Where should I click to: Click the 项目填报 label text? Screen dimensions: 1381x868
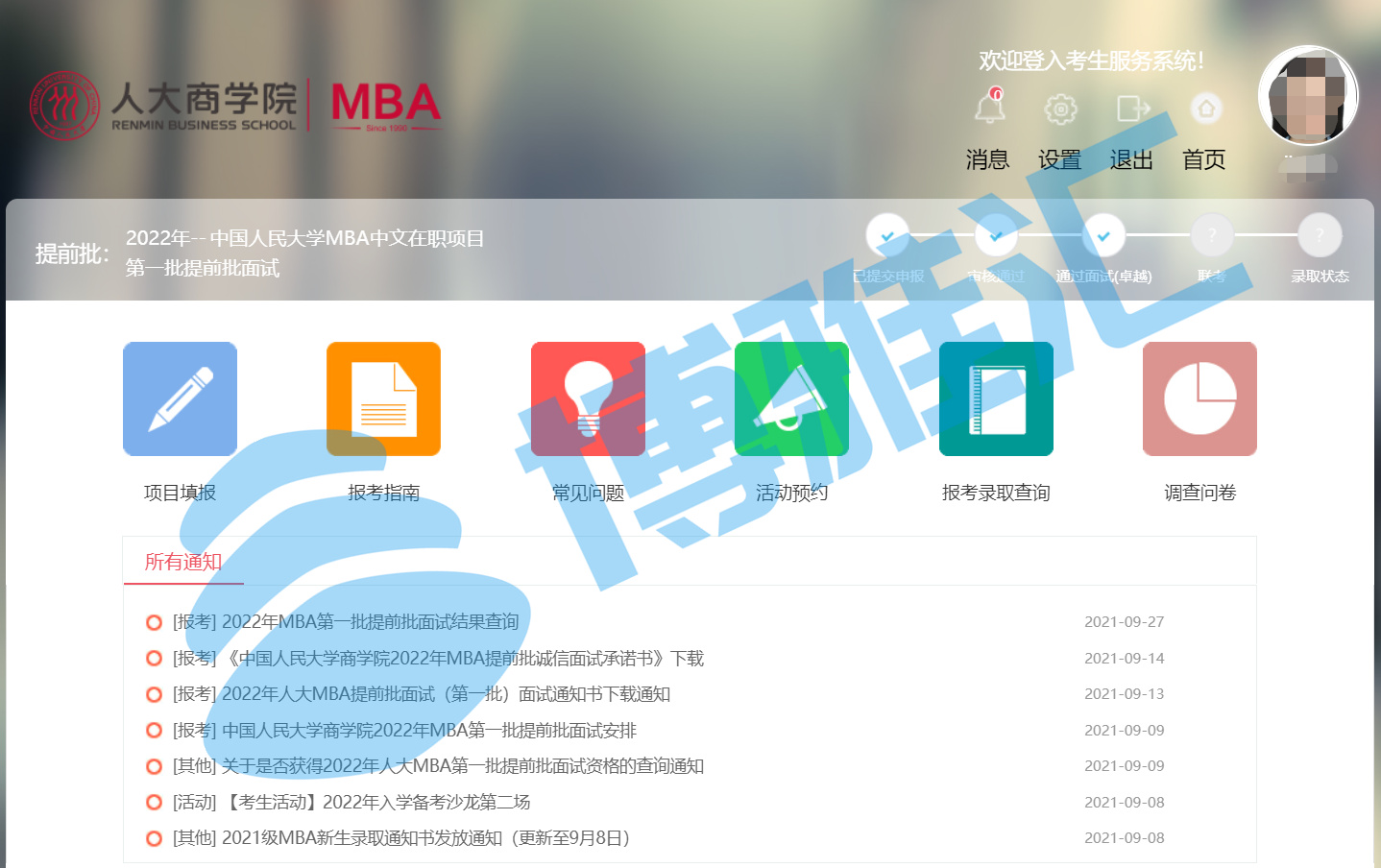pyautogui.click(x=180, y=493)
